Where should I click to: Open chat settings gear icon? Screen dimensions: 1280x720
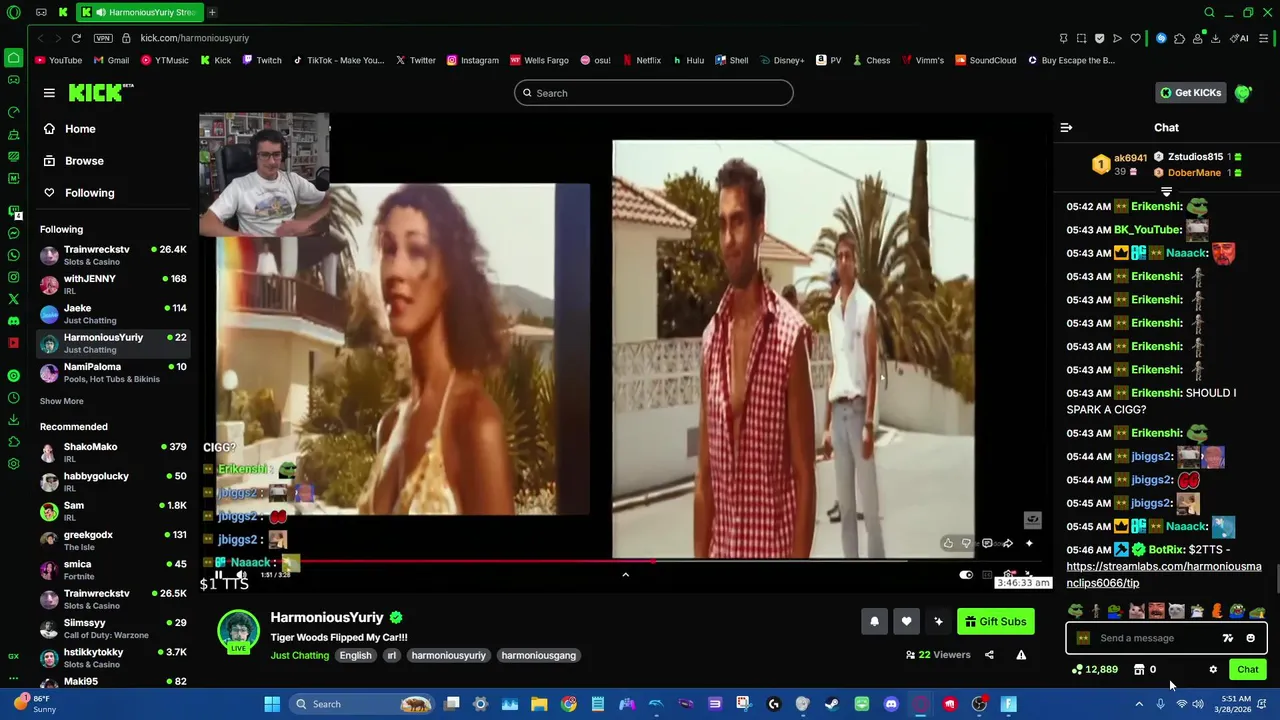click(x=1213, y=670)
